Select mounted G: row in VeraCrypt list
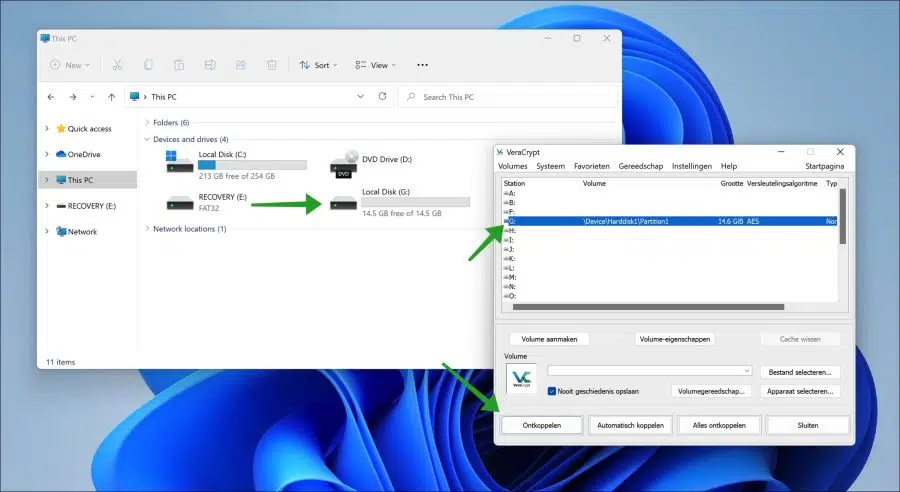This screenshot has width=900, height=492. tap(670, 221)
